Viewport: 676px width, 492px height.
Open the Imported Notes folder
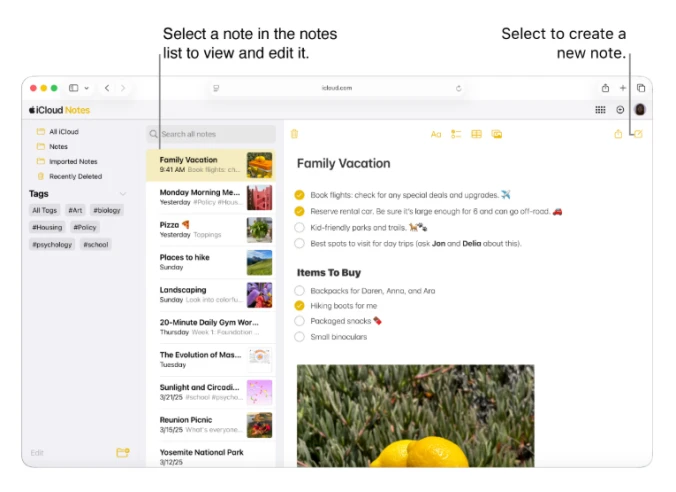pos(67,161)
